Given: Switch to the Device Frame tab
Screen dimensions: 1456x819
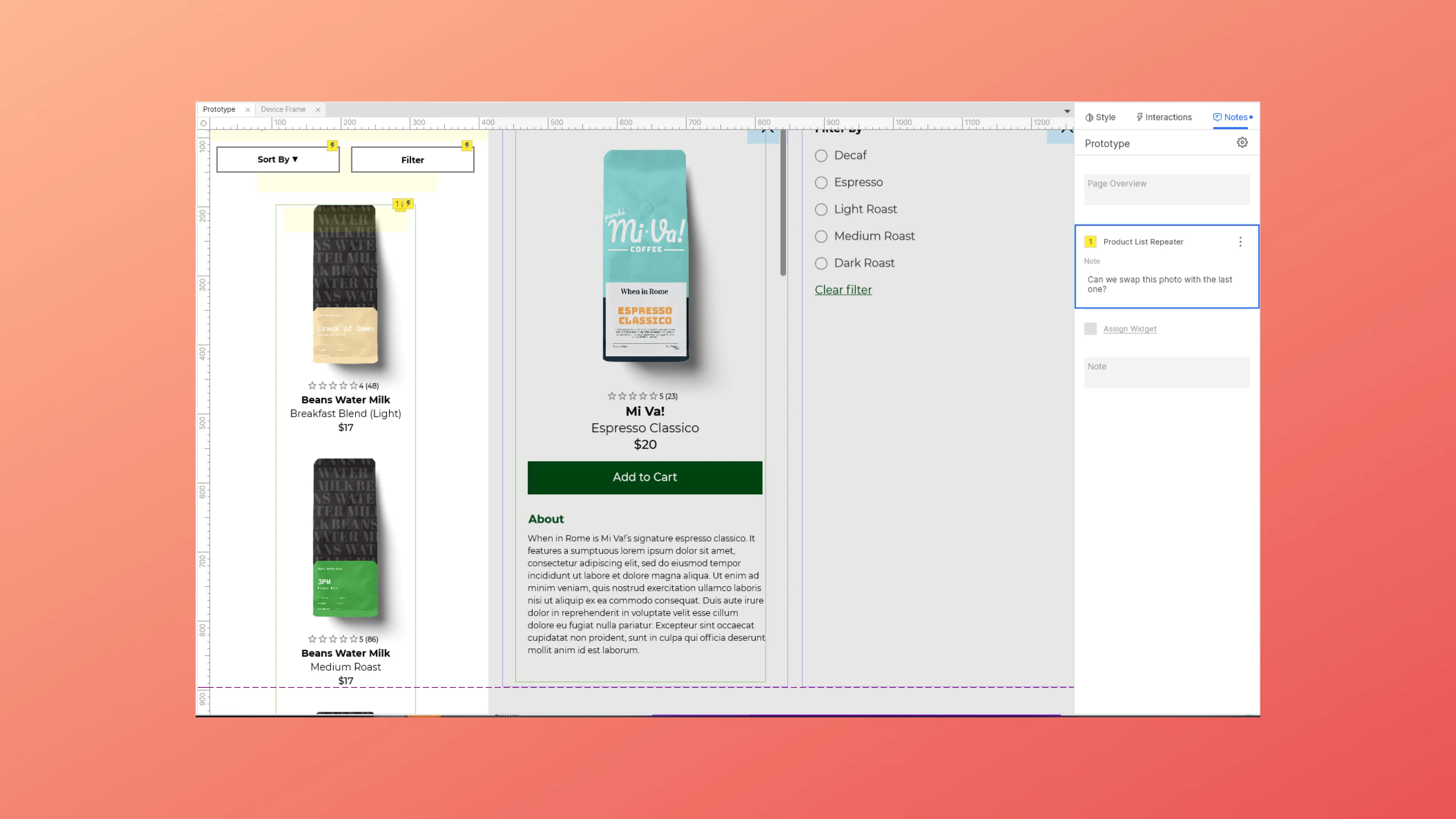Looking at the screenshot, I should (283, 109).
